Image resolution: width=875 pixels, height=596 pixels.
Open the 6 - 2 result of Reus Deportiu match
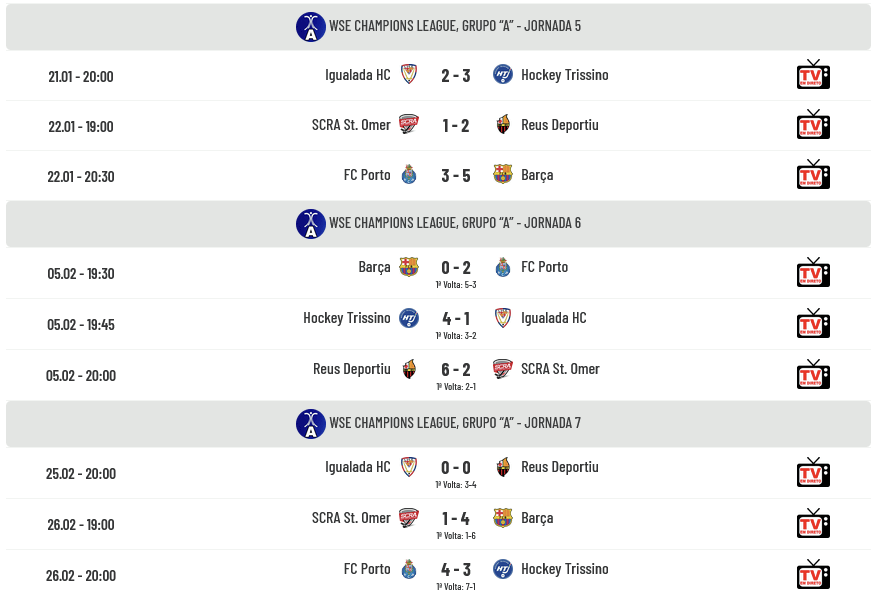(455, 369)
